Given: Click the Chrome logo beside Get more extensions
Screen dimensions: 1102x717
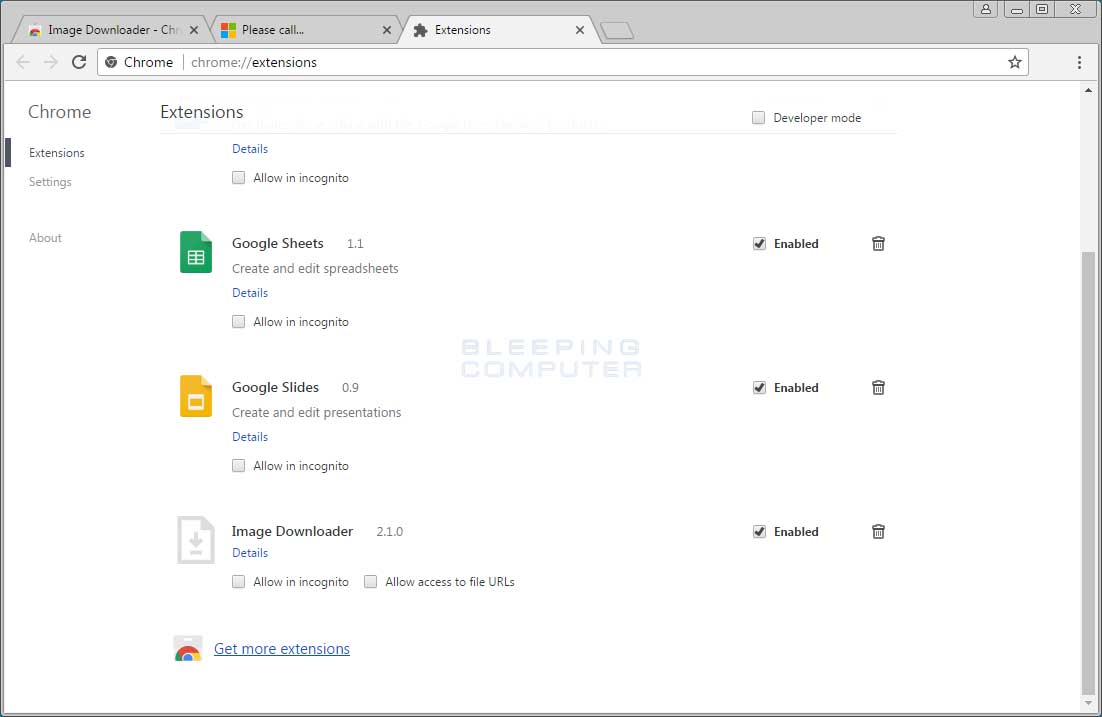Looking at the screenshot, I should pyautogui.click(x=188, y=648).
